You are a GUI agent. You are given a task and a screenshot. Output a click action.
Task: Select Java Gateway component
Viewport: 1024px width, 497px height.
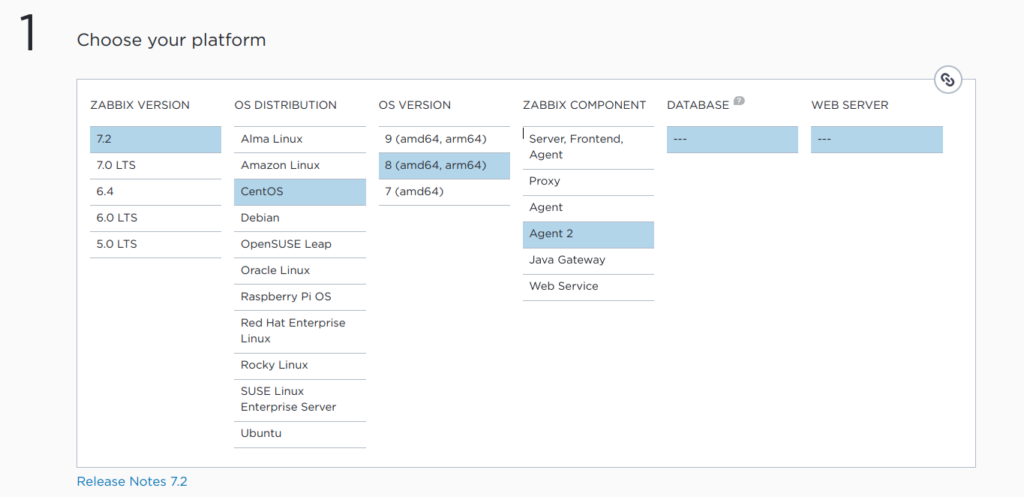click(588, 260)
